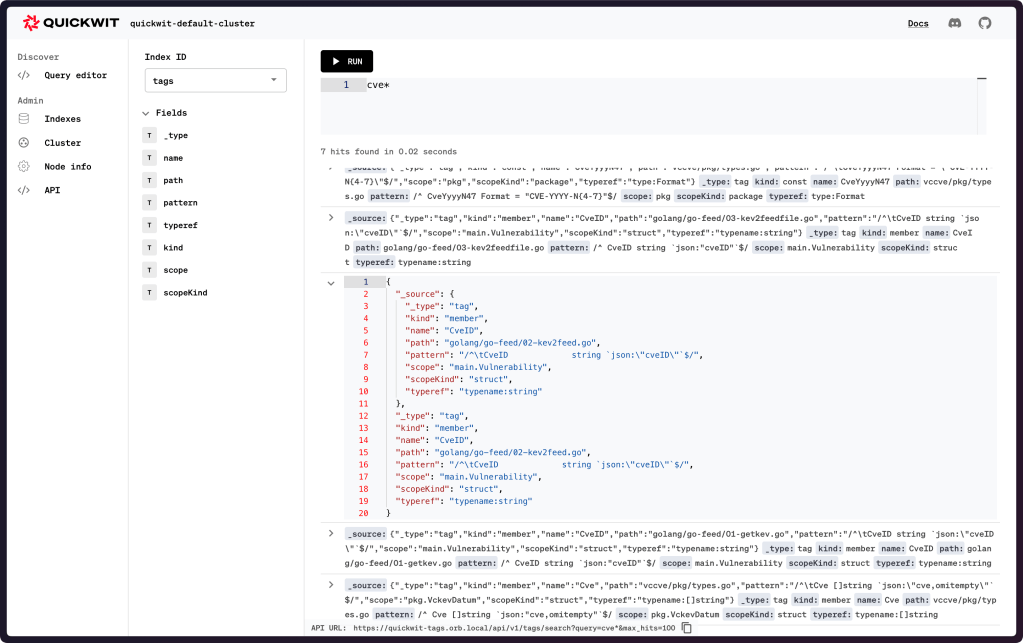Navigate to Node info page
Viewport: 1023px width, 643px height.
click(67, 166)
